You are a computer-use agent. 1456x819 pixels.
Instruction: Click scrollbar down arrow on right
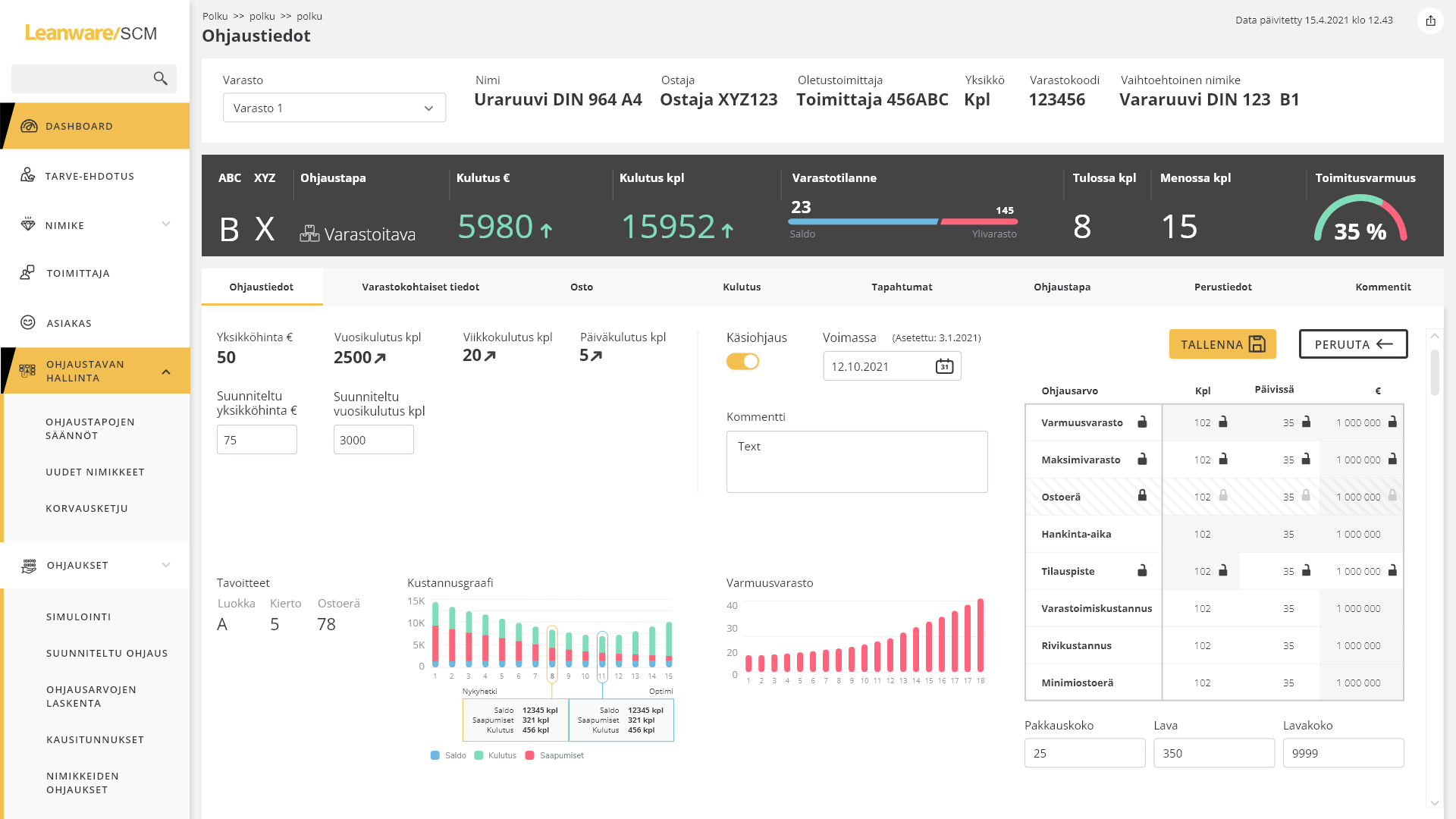(1434, 803)
